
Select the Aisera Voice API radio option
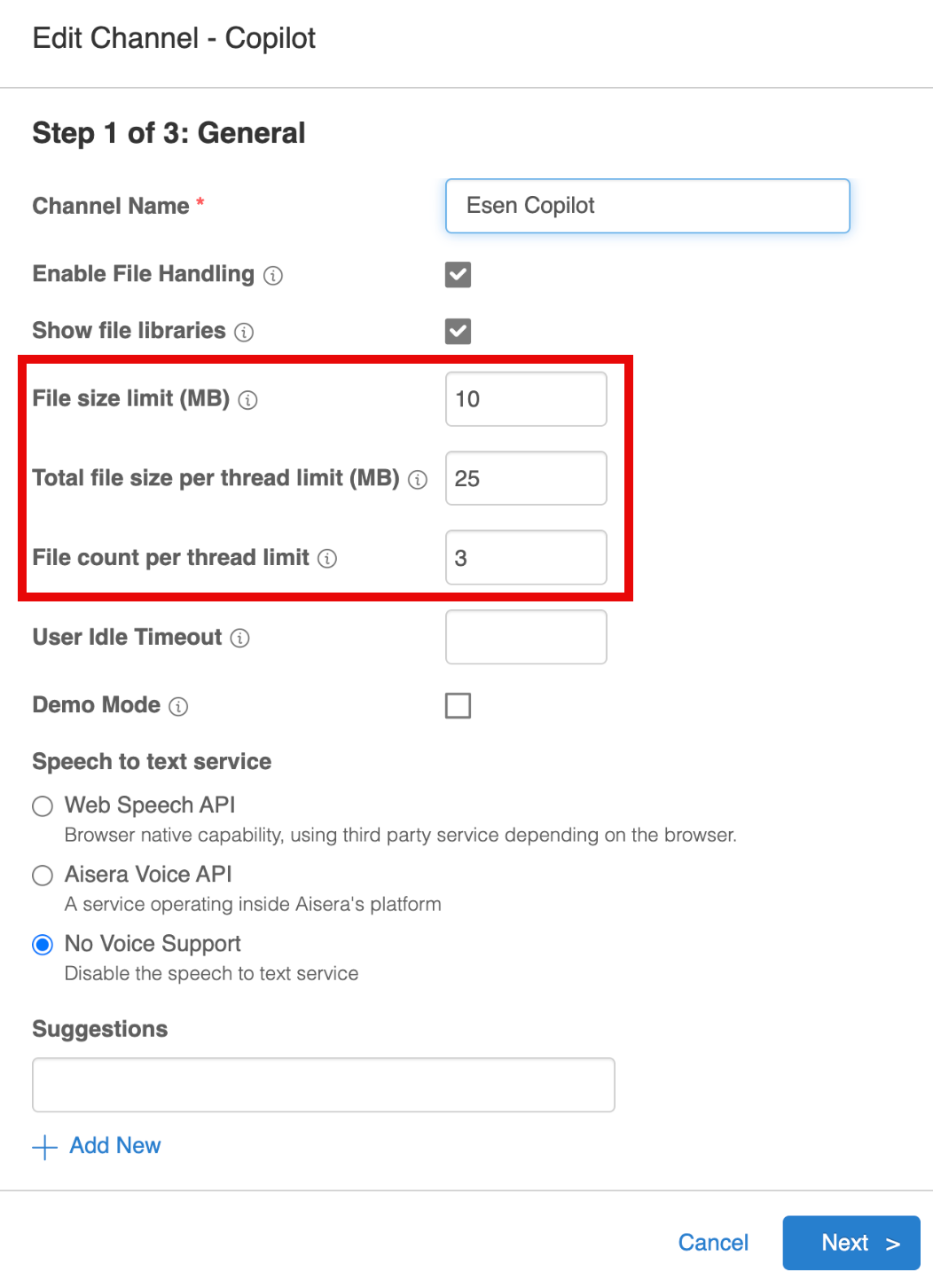43,876
